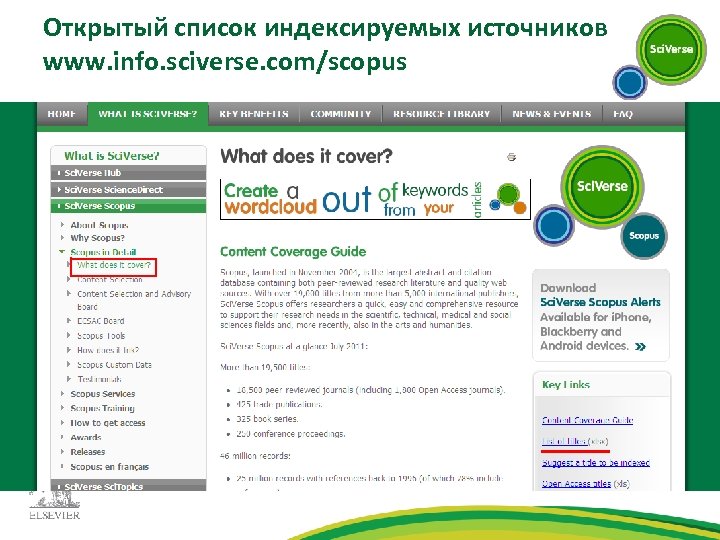The image size is (720, 540).
Task: Open the SciVerse Scopus Alerts download link
Action: [x=600, y=302]
